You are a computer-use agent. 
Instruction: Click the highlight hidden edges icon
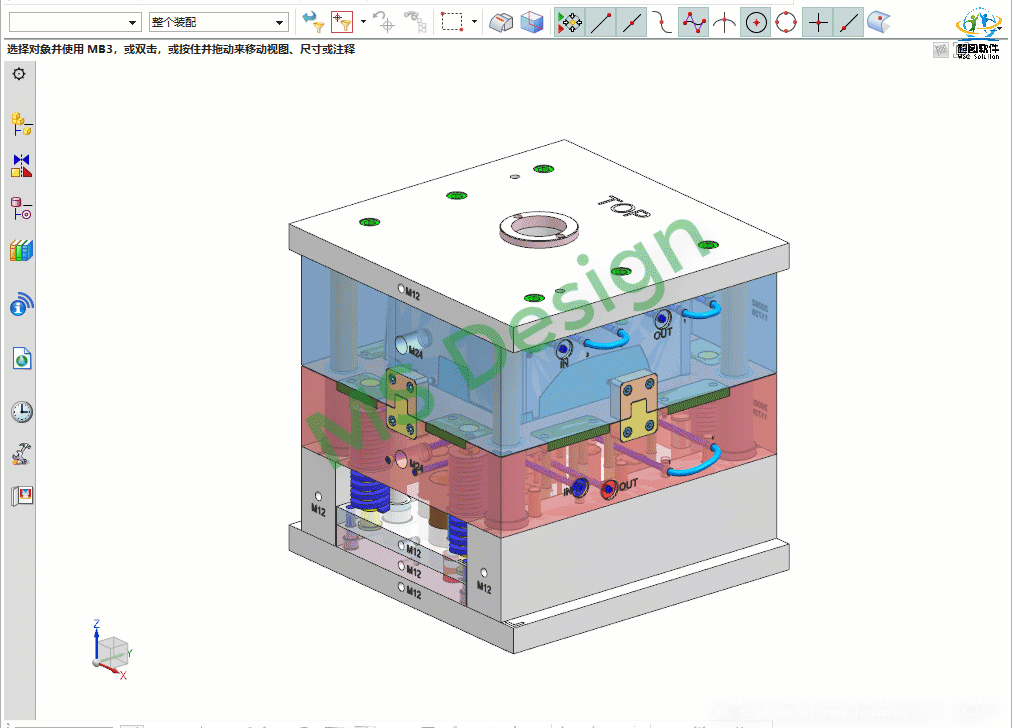pyautogui.click(x=501, y=22)
